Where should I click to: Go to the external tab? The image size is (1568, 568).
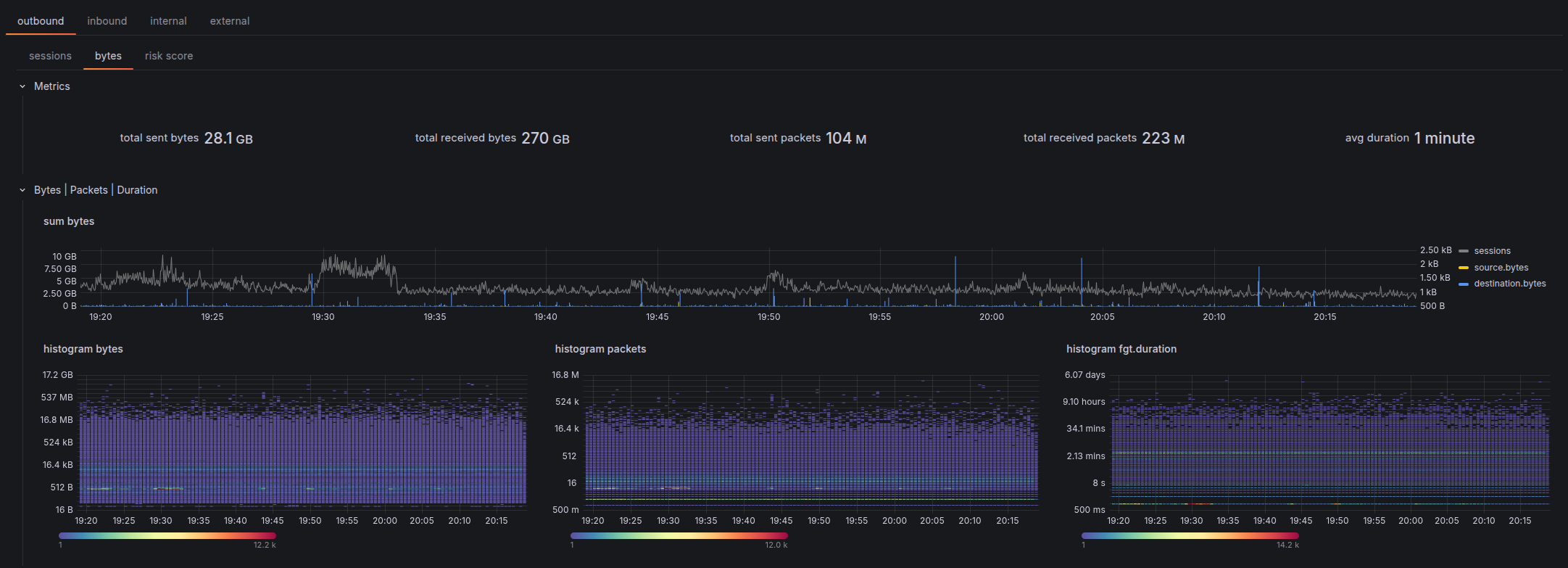(x=230, y=21)
